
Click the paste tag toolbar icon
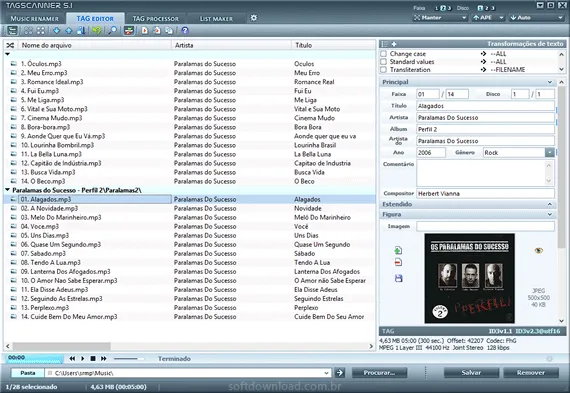[x=169, y=31]
